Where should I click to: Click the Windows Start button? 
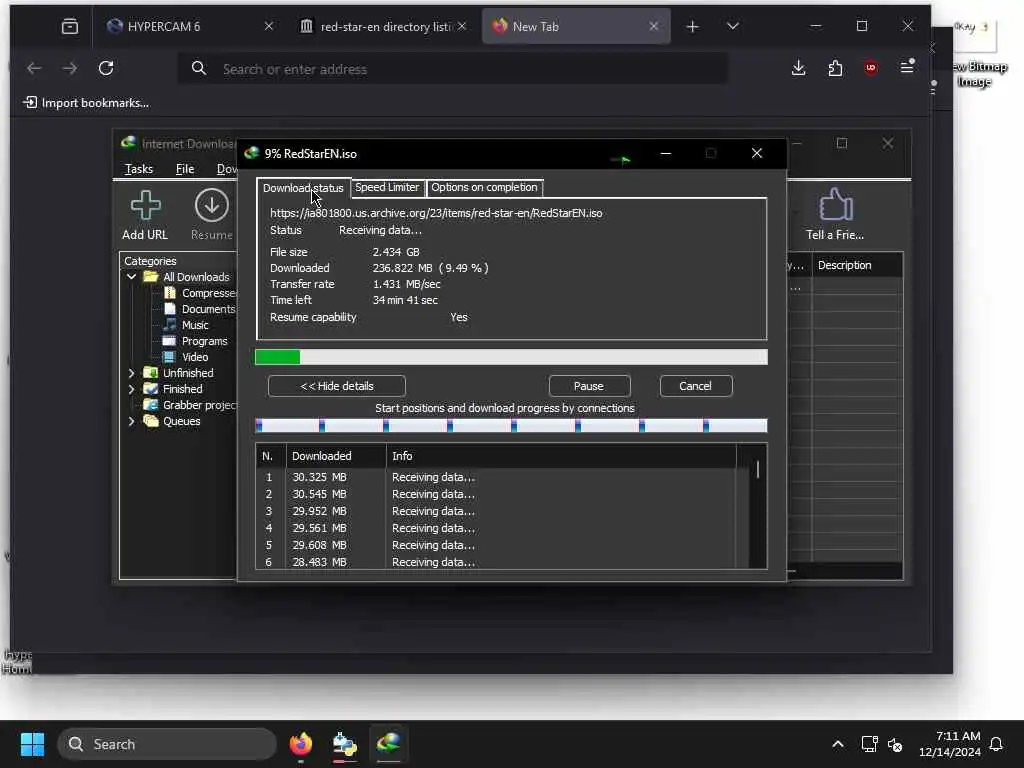tap(32, 744)
